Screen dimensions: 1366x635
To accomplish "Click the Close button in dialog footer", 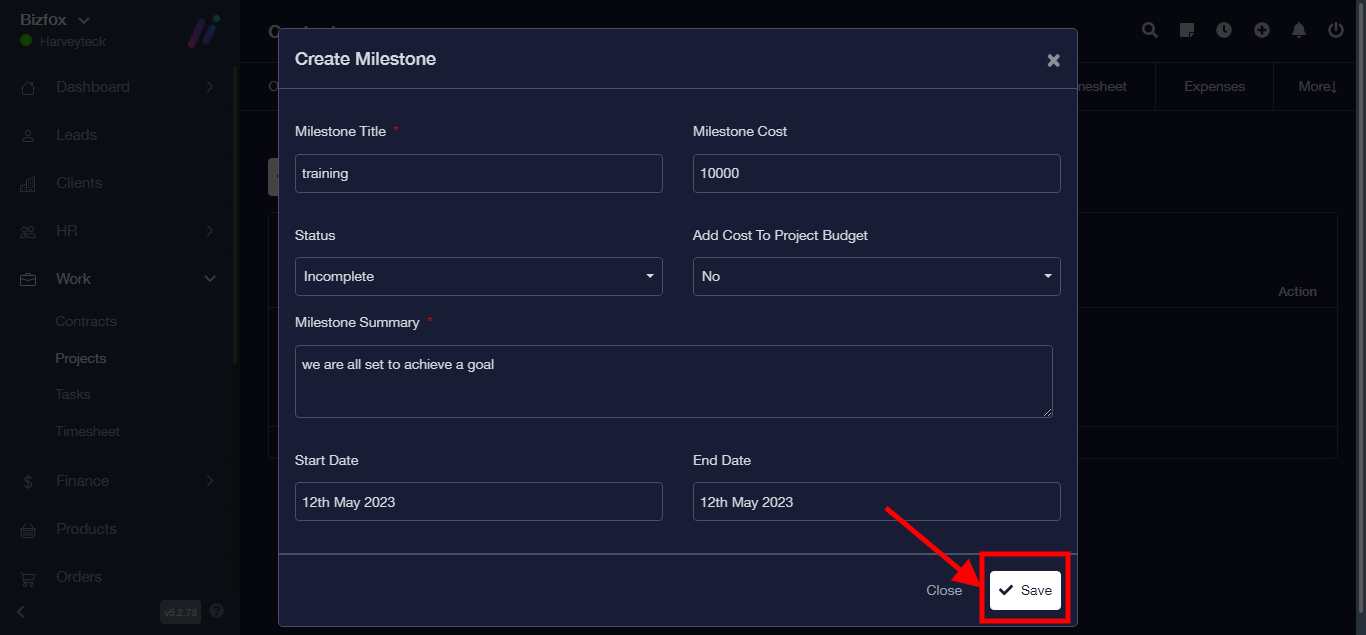I will pos(943,590).
